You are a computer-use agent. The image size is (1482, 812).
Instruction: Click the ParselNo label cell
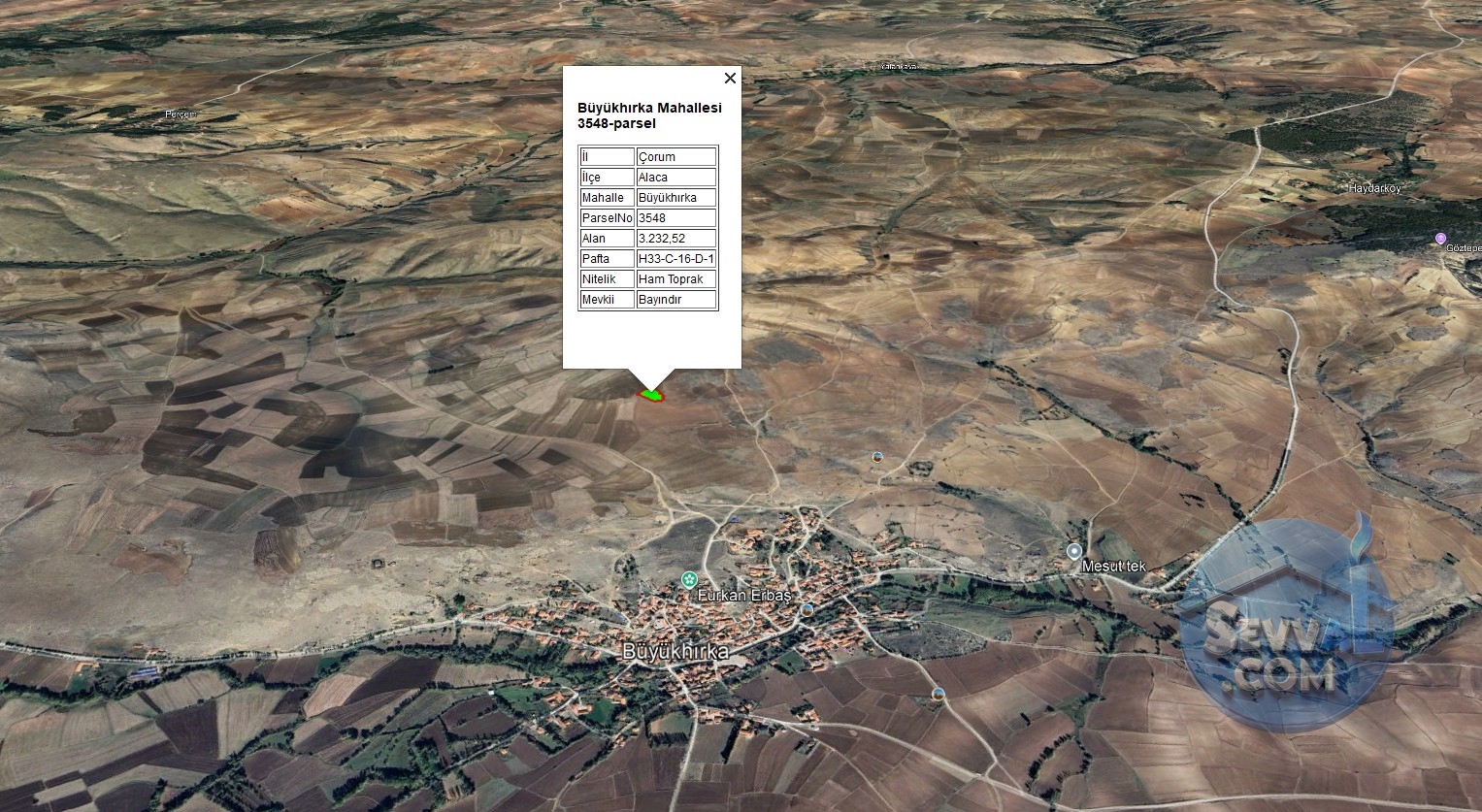(x=607, y=217)
